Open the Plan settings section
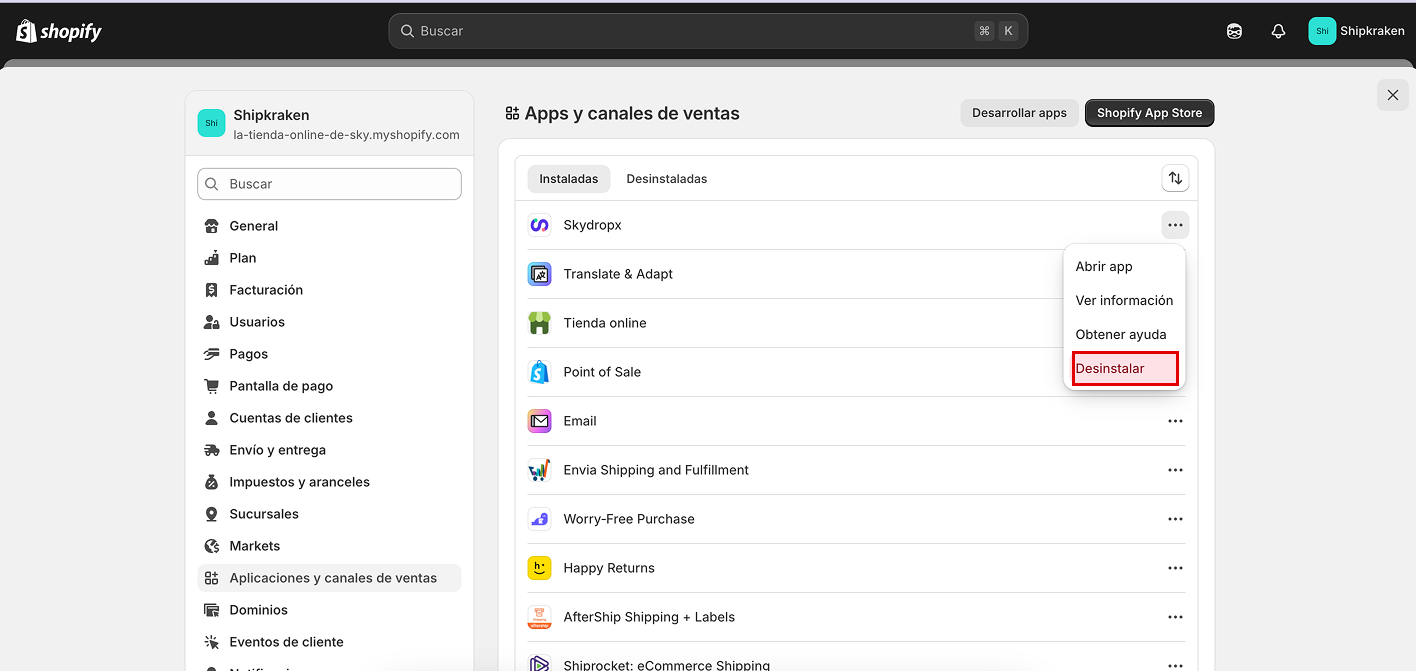 click(329, 258)
